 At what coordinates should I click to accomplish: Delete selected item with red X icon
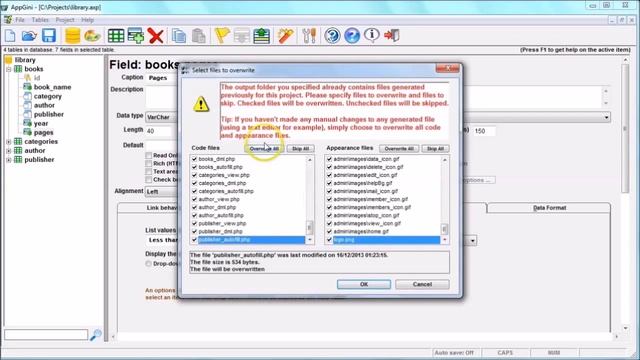[156, 36]
